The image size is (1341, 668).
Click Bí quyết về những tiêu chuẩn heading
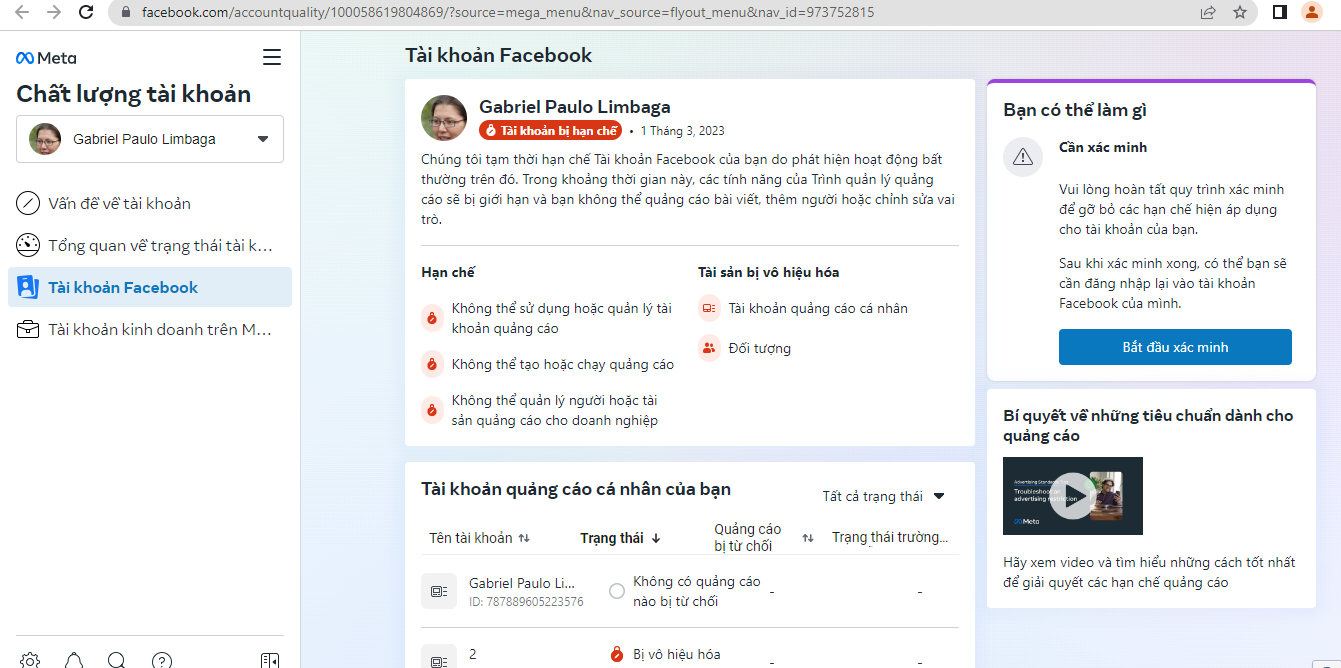[x=1148, y=425]
